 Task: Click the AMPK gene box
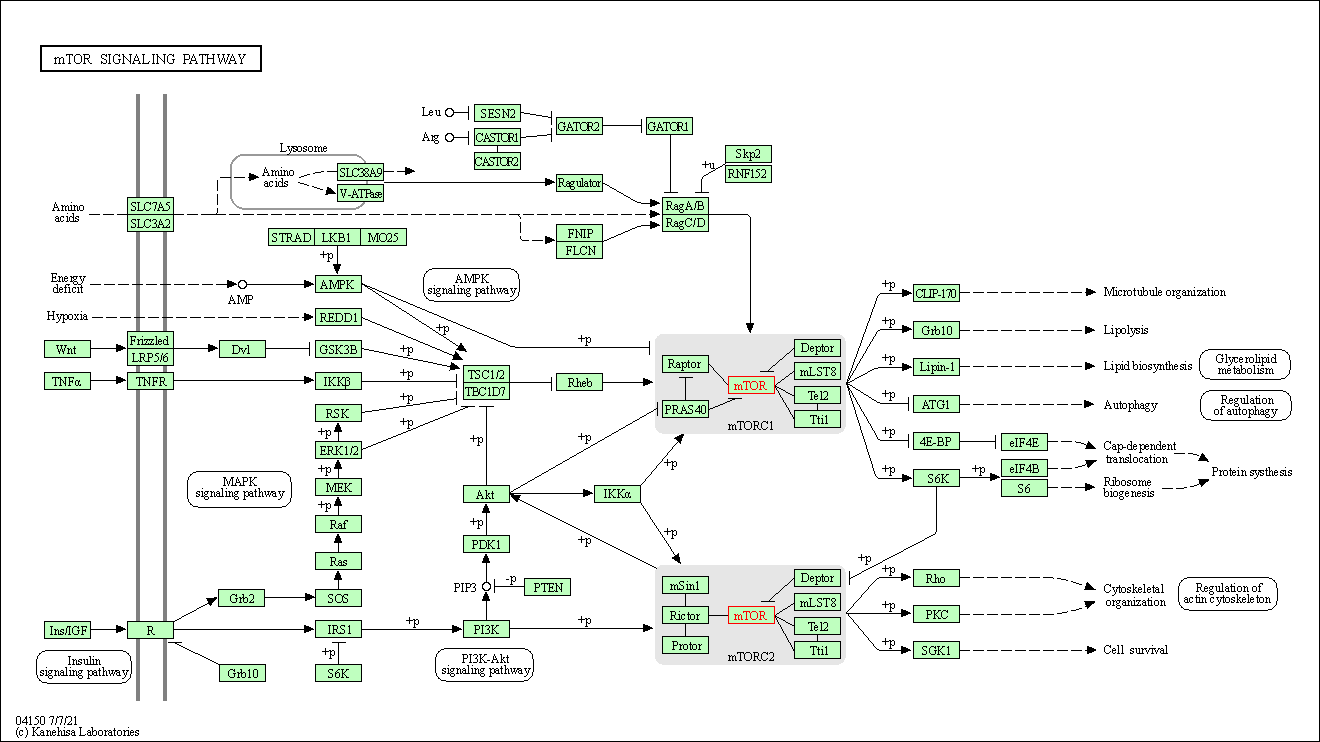pyautogui.click(x=338, y=284)
